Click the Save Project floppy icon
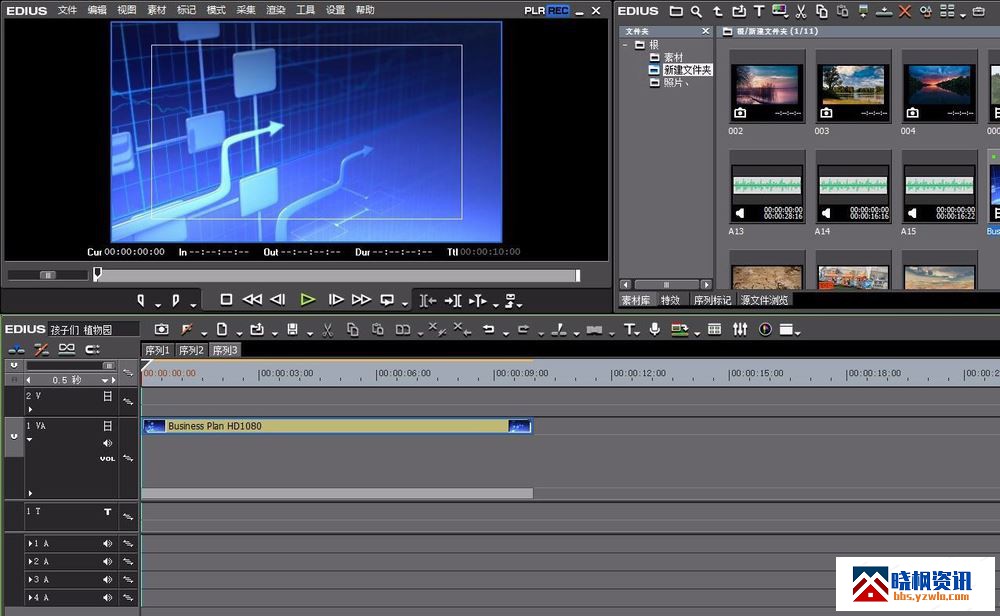This screenshot has height=616, width=1000. (292, 329)
